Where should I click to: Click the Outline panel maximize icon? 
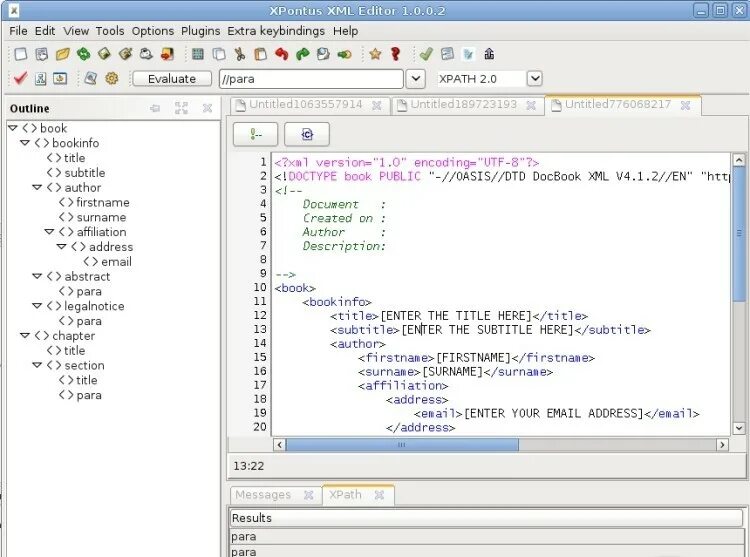coord(181,108)
